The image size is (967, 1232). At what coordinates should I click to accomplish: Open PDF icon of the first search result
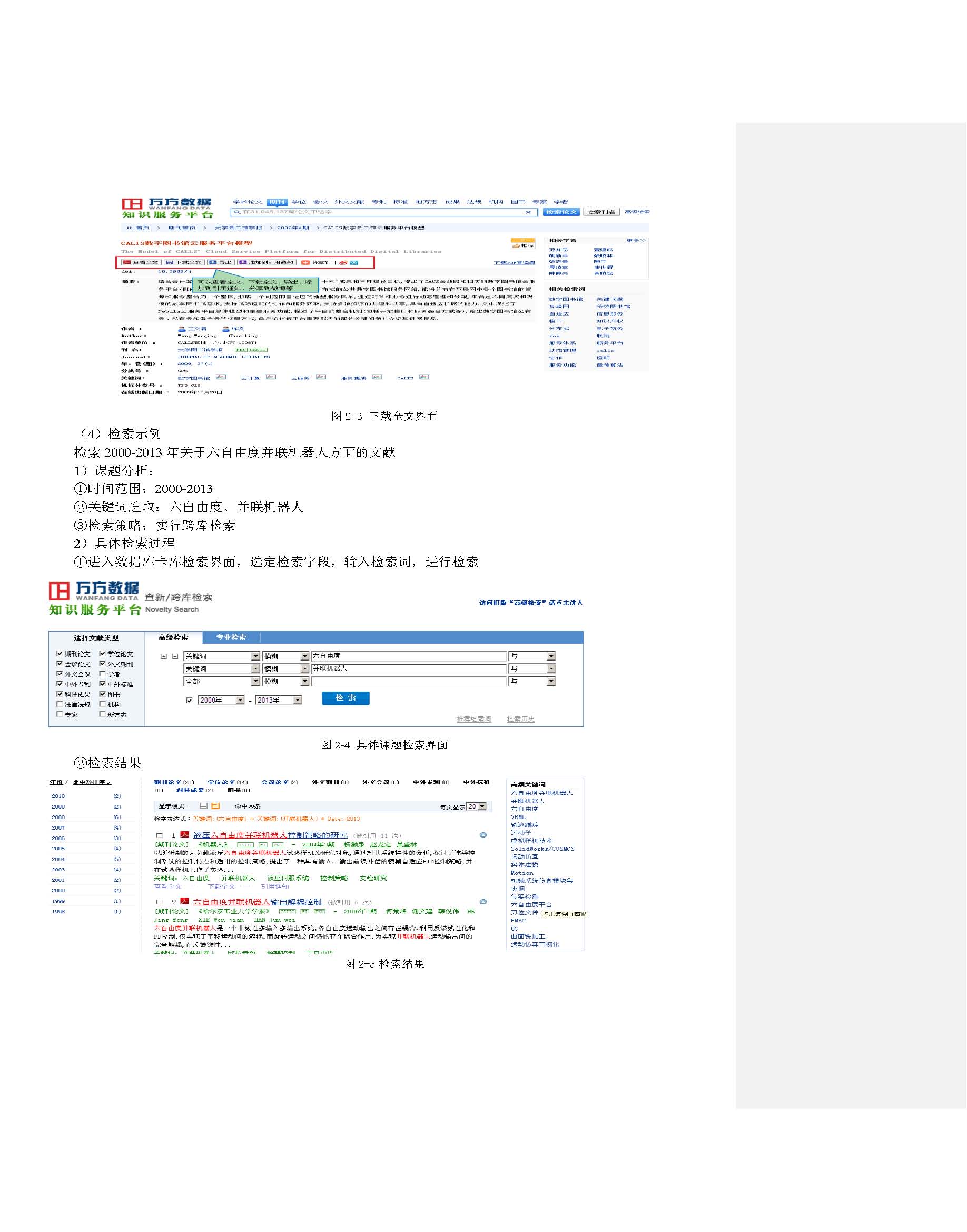pos(184,834)
